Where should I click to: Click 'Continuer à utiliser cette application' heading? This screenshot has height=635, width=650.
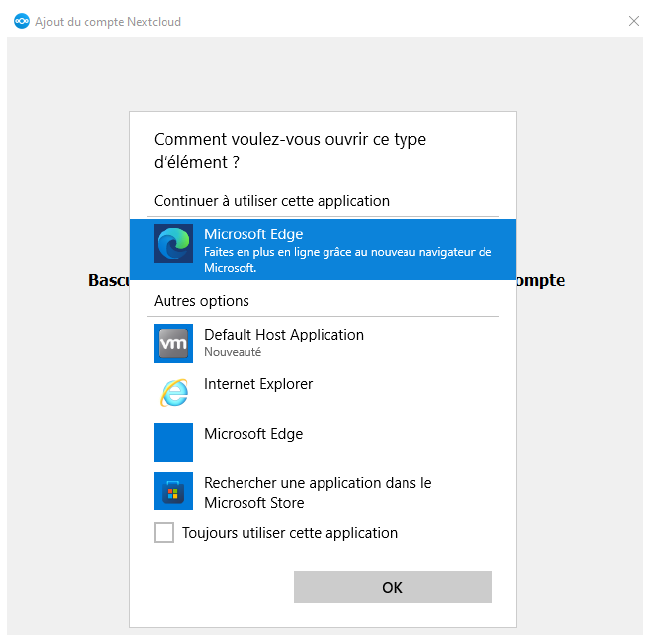pyautogui.click(x=272, y=201)
